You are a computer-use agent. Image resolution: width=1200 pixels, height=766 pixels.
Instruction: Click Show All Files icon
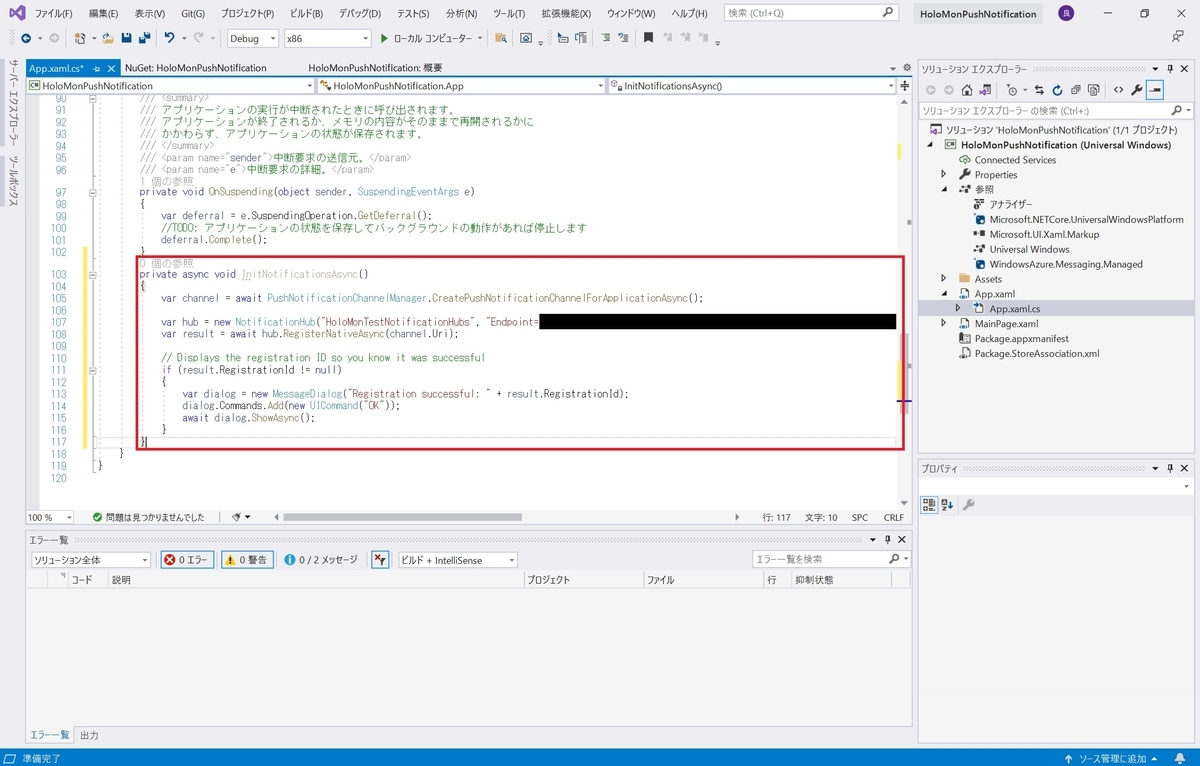pos(1093,90)
